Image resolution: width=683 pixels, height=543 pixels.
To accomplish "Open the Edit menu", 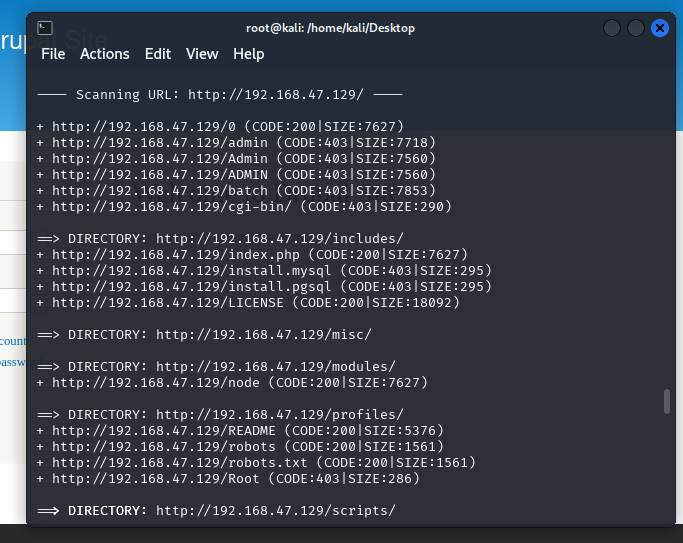I will point(158,54).
